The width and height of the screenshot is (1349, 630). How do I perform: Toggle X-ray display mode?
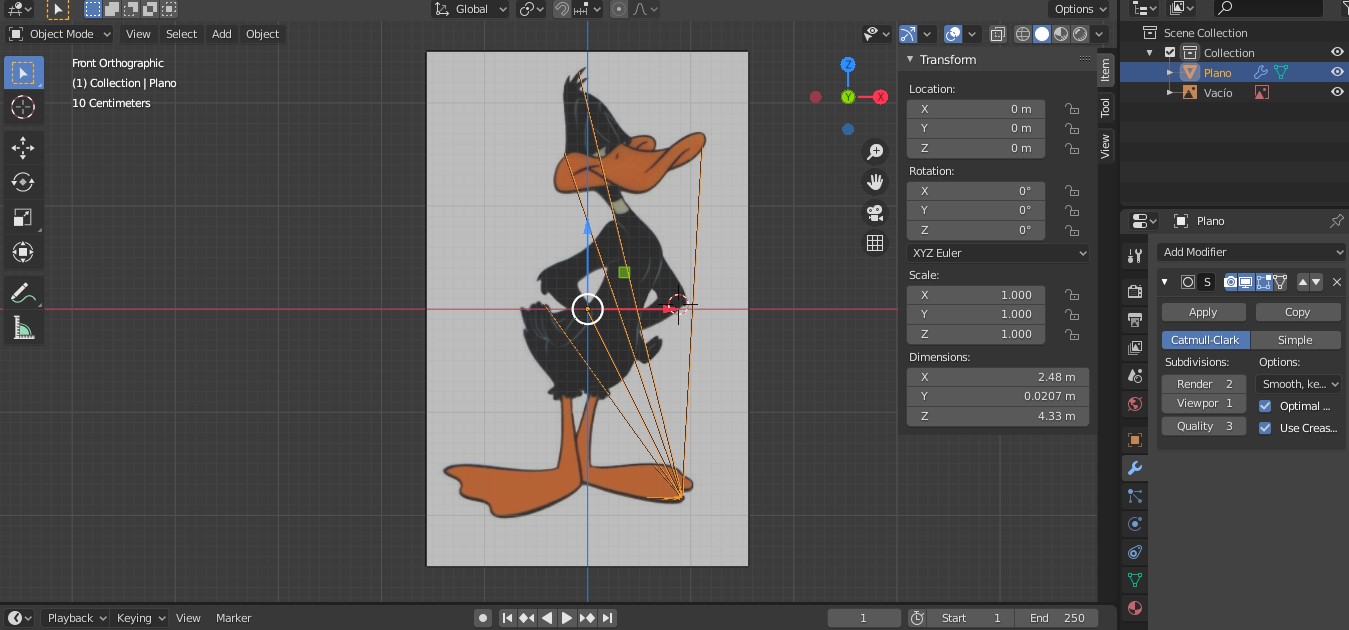click(x=998, y=34)
